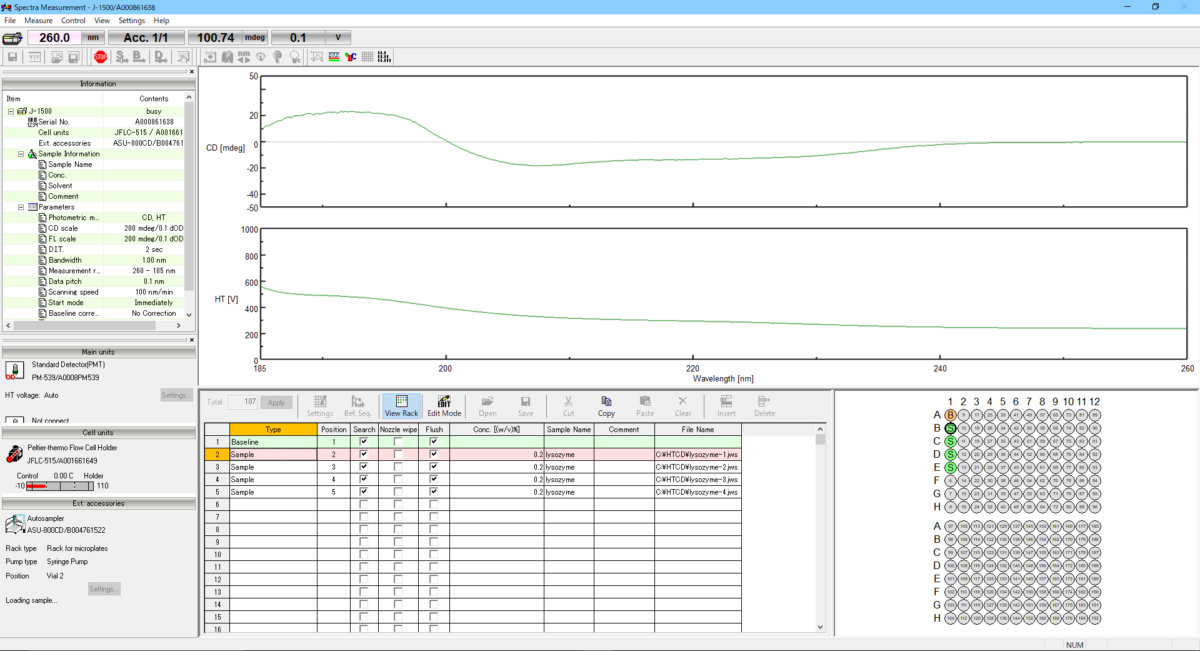The image size is (1200, 651).
Task: Toggle Flush checkbox for sample row 5
Action: point(433,492)
